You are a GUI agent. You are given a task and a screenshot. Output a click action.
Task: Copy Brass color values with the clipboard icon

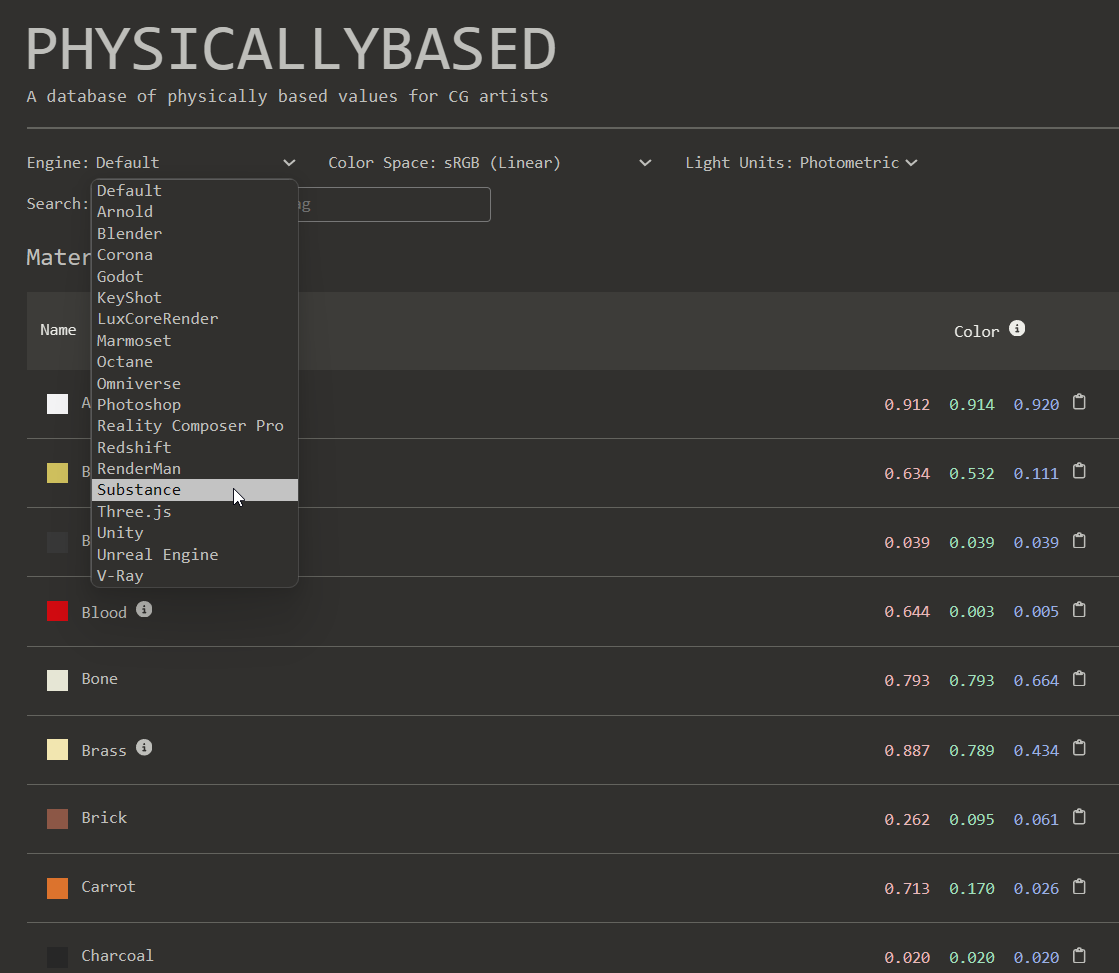[1079, 748]
